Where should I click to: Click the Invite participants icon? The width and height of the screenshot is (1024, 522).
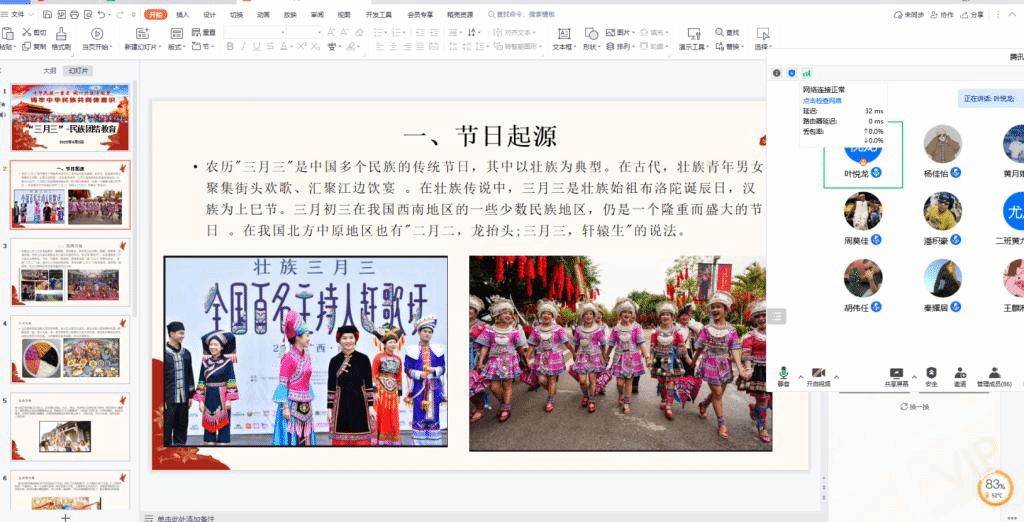(x=960, y=374)
